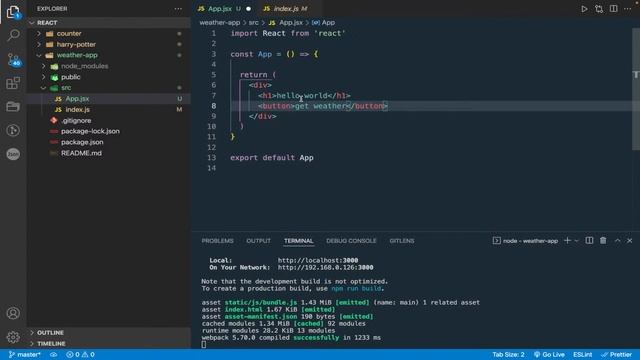Click ESLint status bar item
Screen dimensions: 640x360
pos(582,354)
